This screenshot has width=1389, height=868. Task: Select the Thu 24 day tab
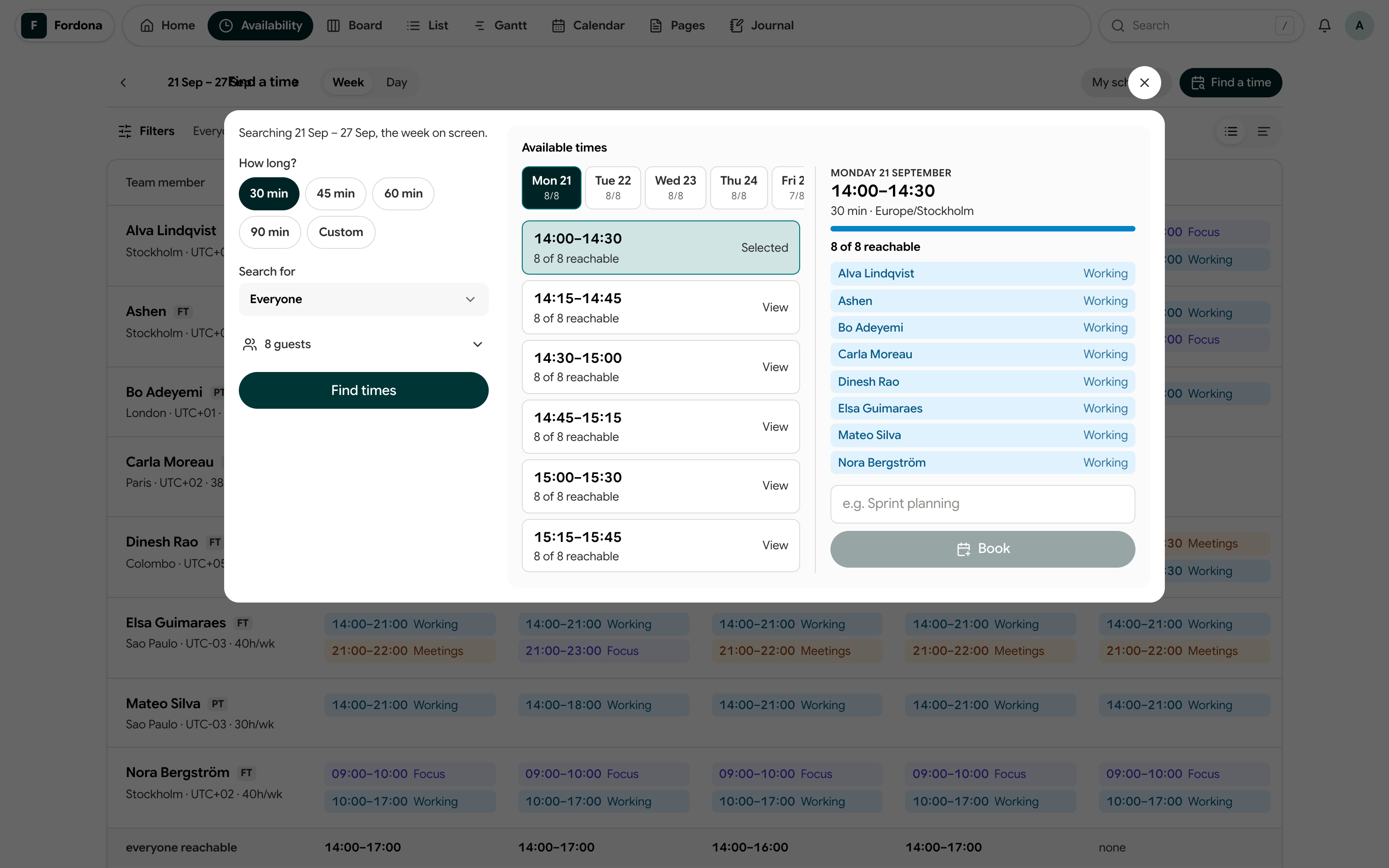tap(739, 188)
